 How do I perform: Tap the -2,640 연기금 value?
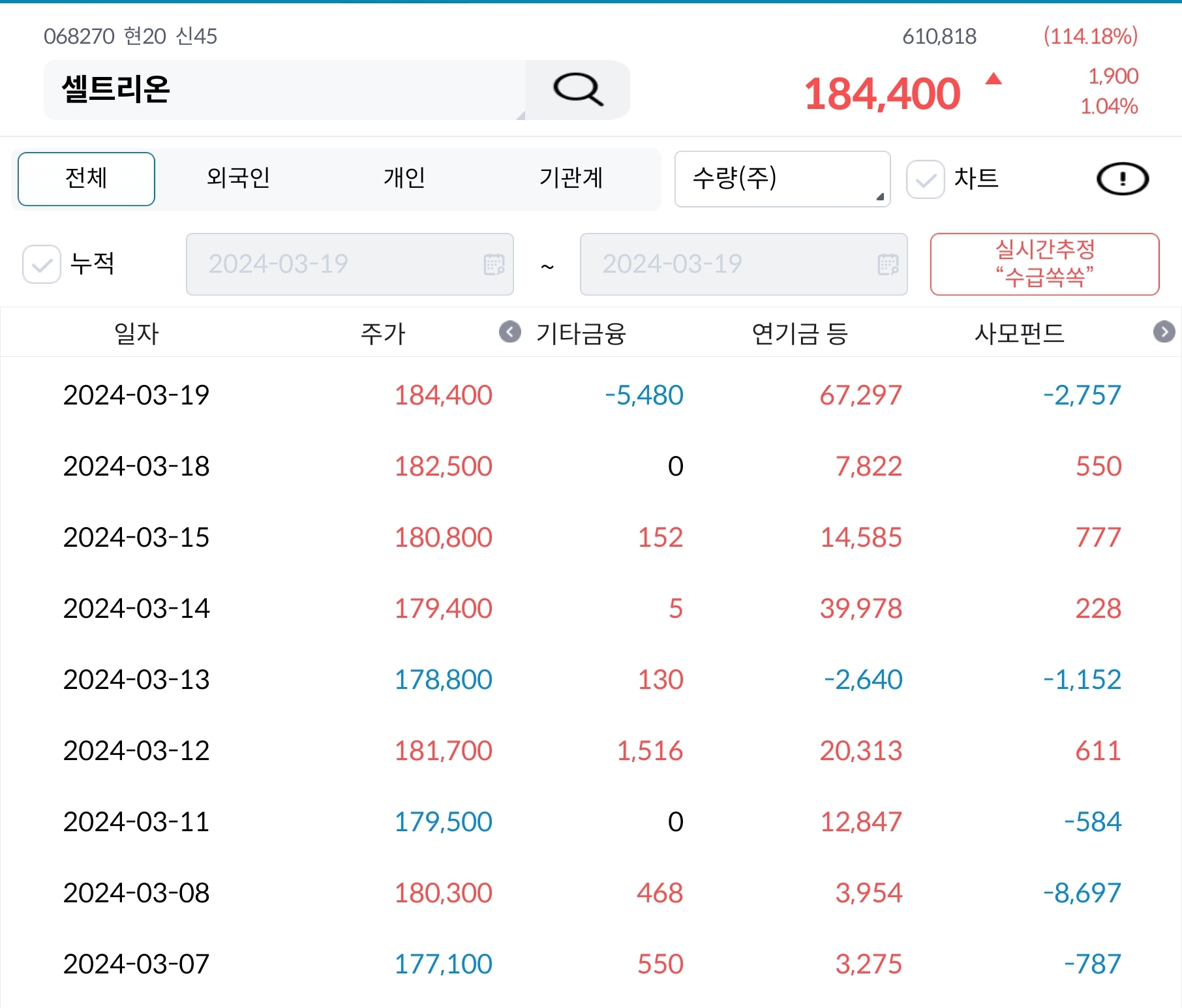863,680
